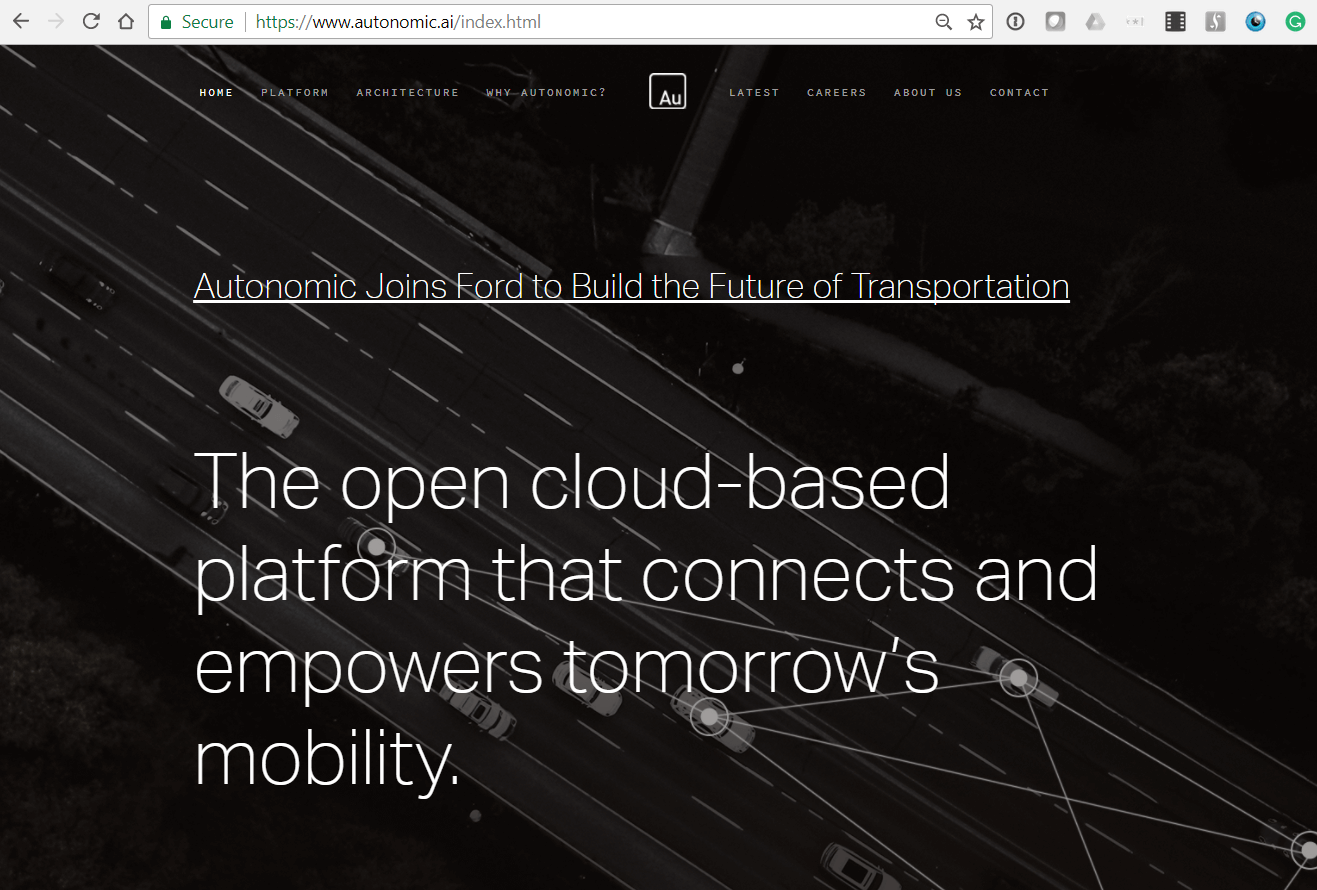Screen dimensions: 1317x890
Task: Open the Grammarly extension icon
Action: point(1295,20)
